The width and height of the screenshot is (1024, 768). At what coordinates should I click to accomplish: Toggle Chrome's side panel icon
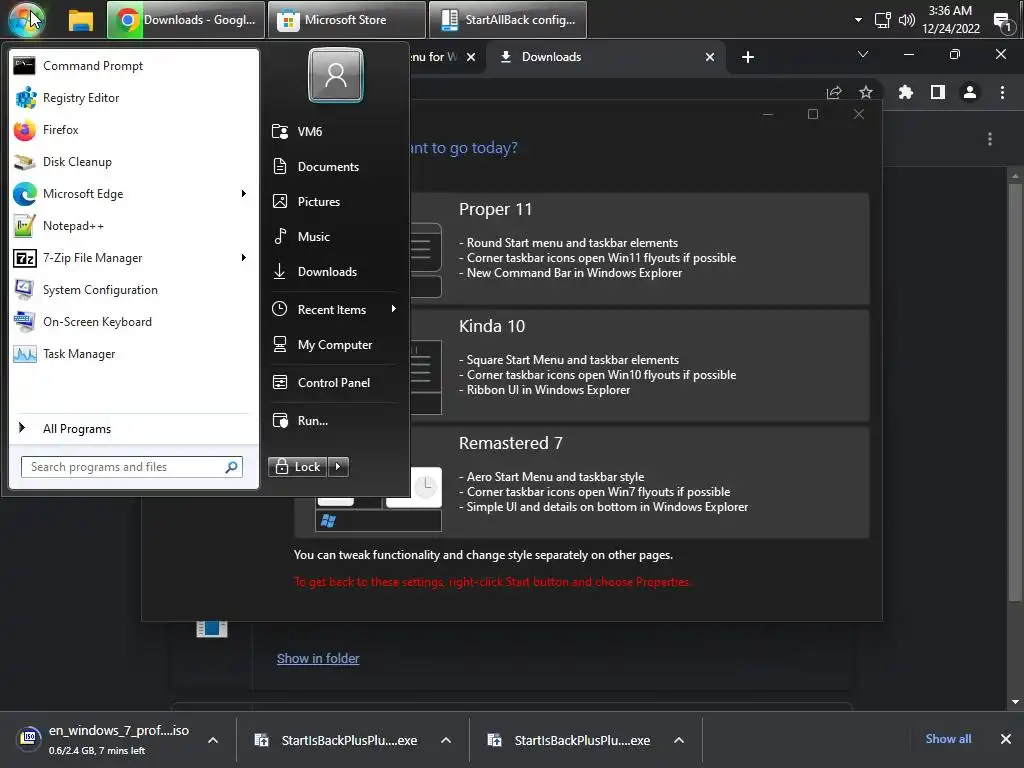(x=938, y=93)
